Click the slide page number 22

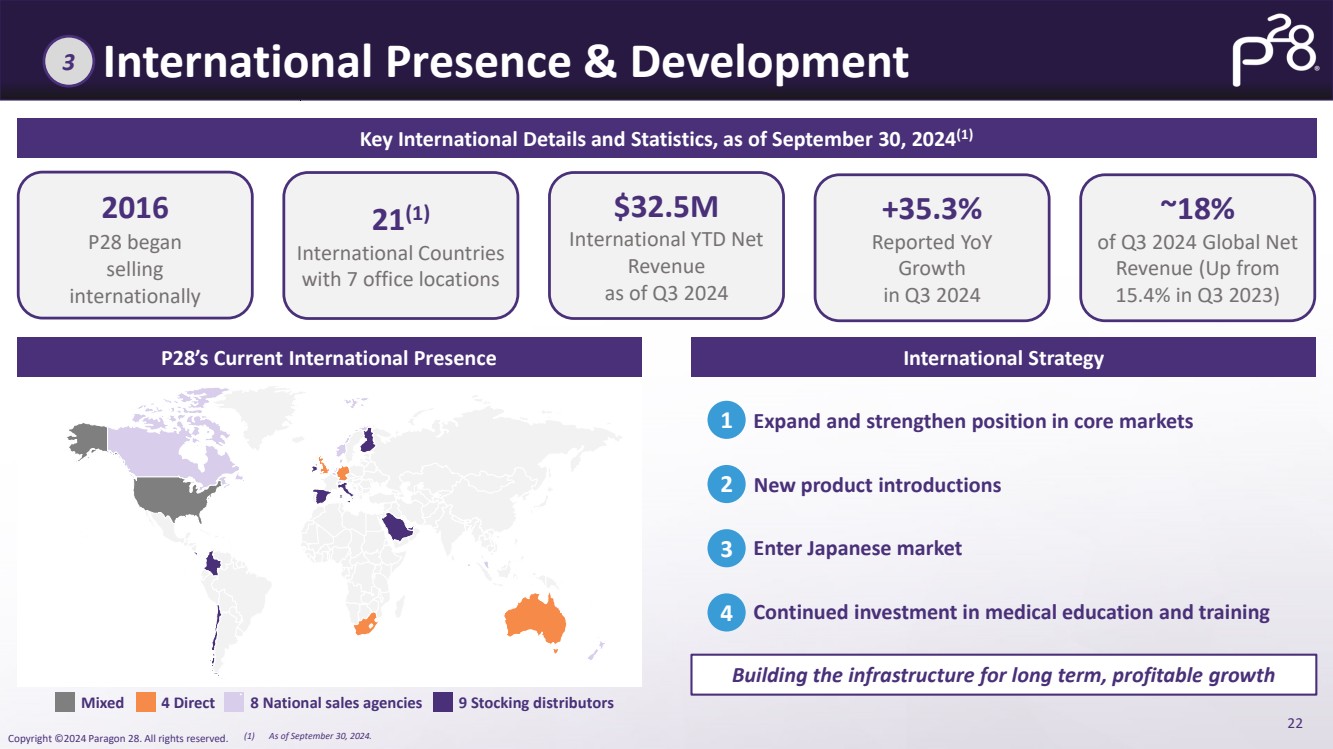pyautogui.click(x=1295, y=723)
